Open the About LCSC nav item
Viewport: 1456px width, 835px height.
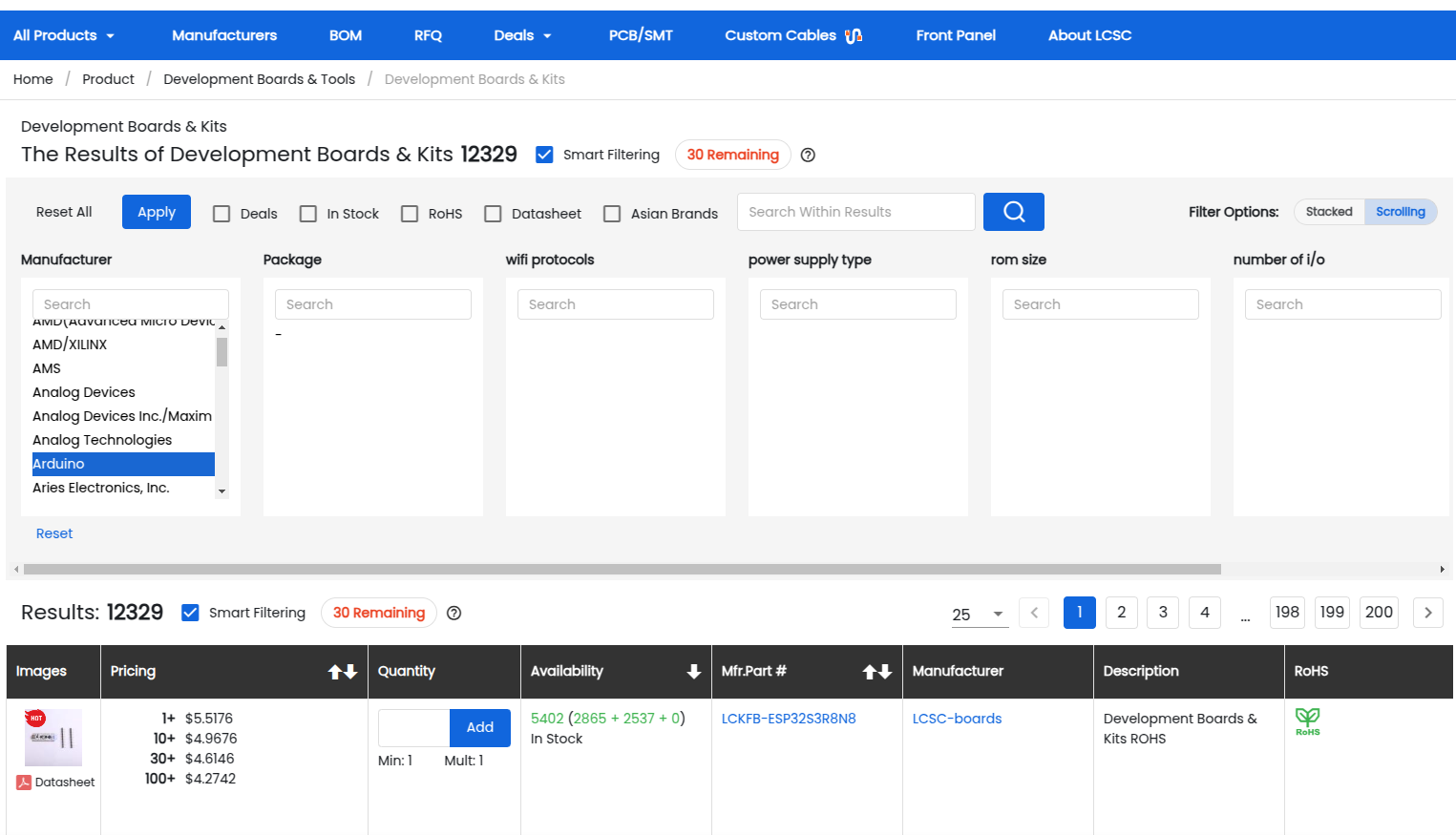click(1089, 35)
